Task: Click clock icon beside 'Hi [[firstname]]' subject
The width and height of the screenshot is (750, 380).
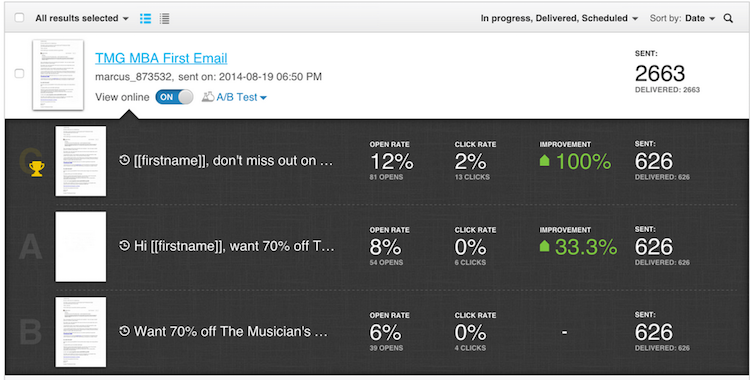Action: 124,246
